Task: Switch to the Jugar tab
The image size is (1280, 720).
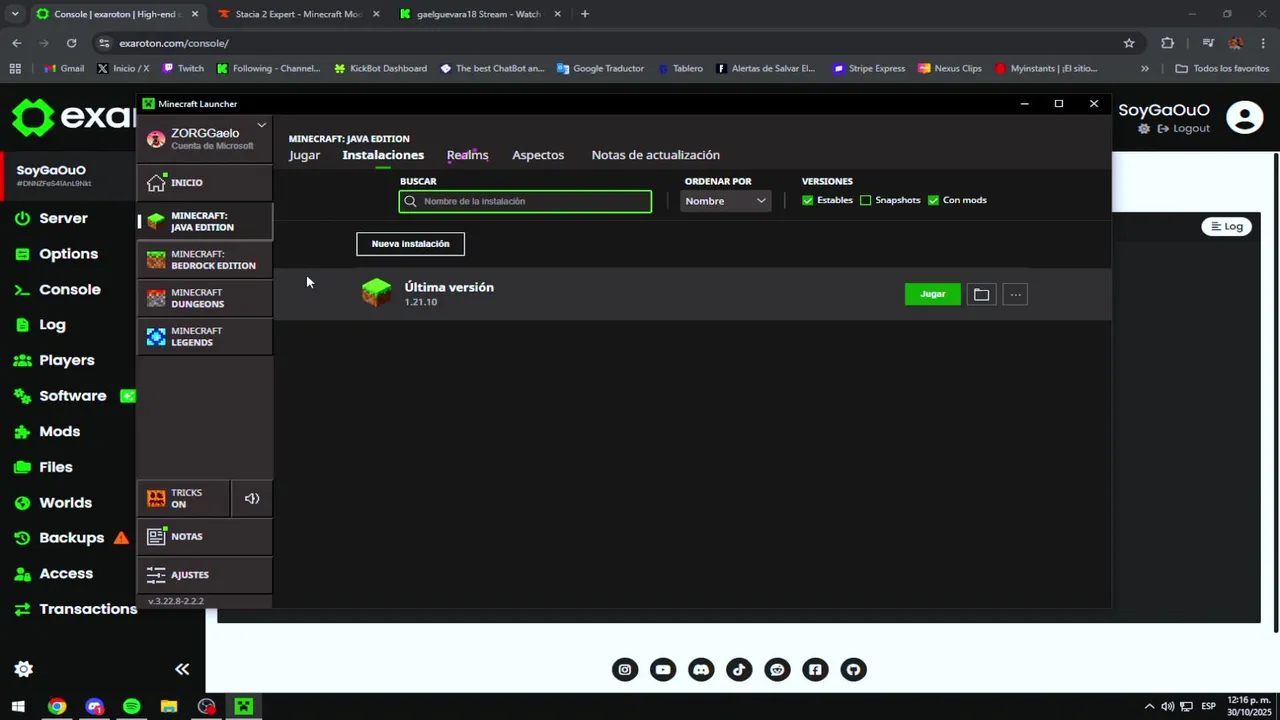Action: click(304, 155)
